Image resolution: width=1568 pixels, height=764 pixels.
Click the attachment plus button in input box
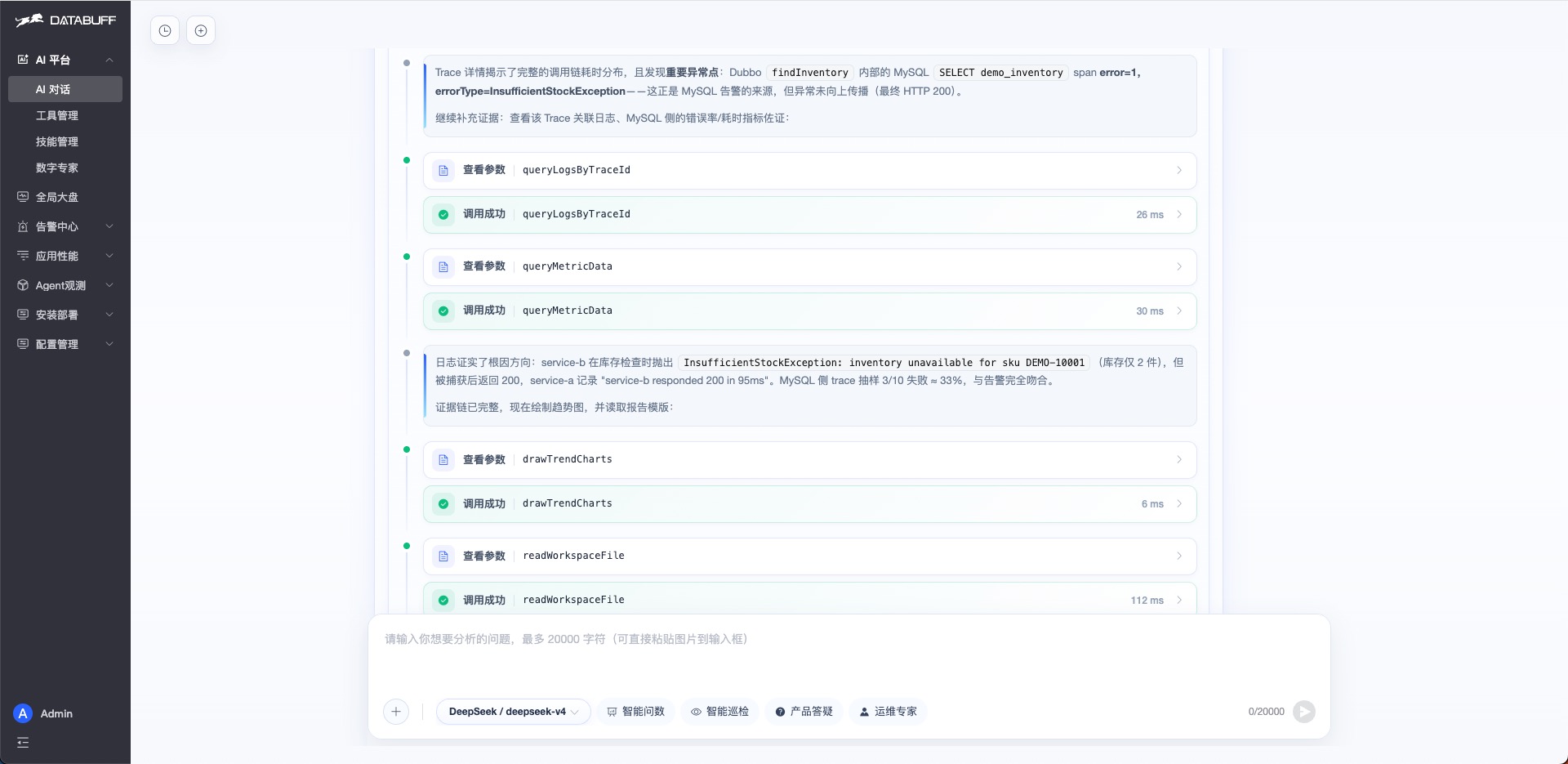point(396,712)
